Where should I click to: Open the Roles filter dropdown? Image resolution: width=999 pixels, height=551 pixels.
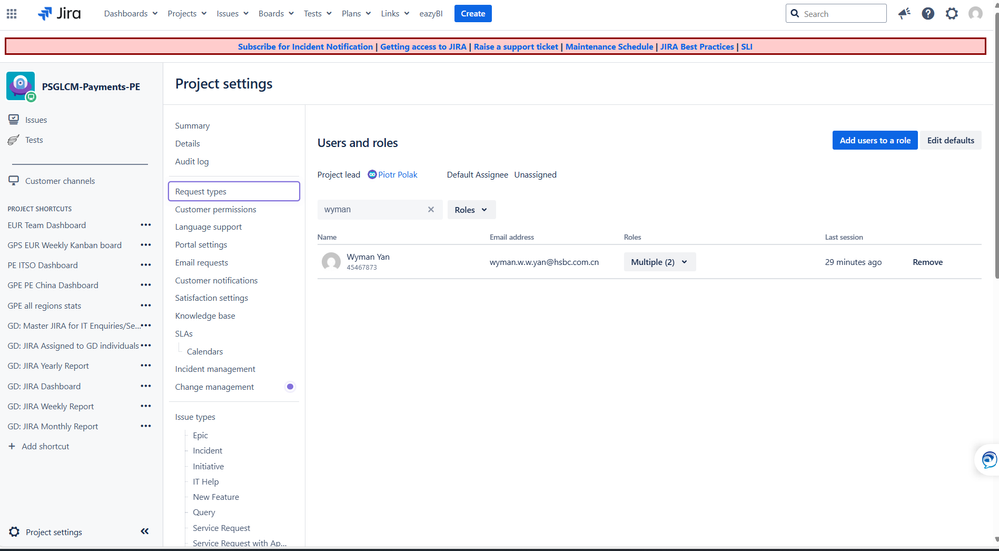point(471,210)
